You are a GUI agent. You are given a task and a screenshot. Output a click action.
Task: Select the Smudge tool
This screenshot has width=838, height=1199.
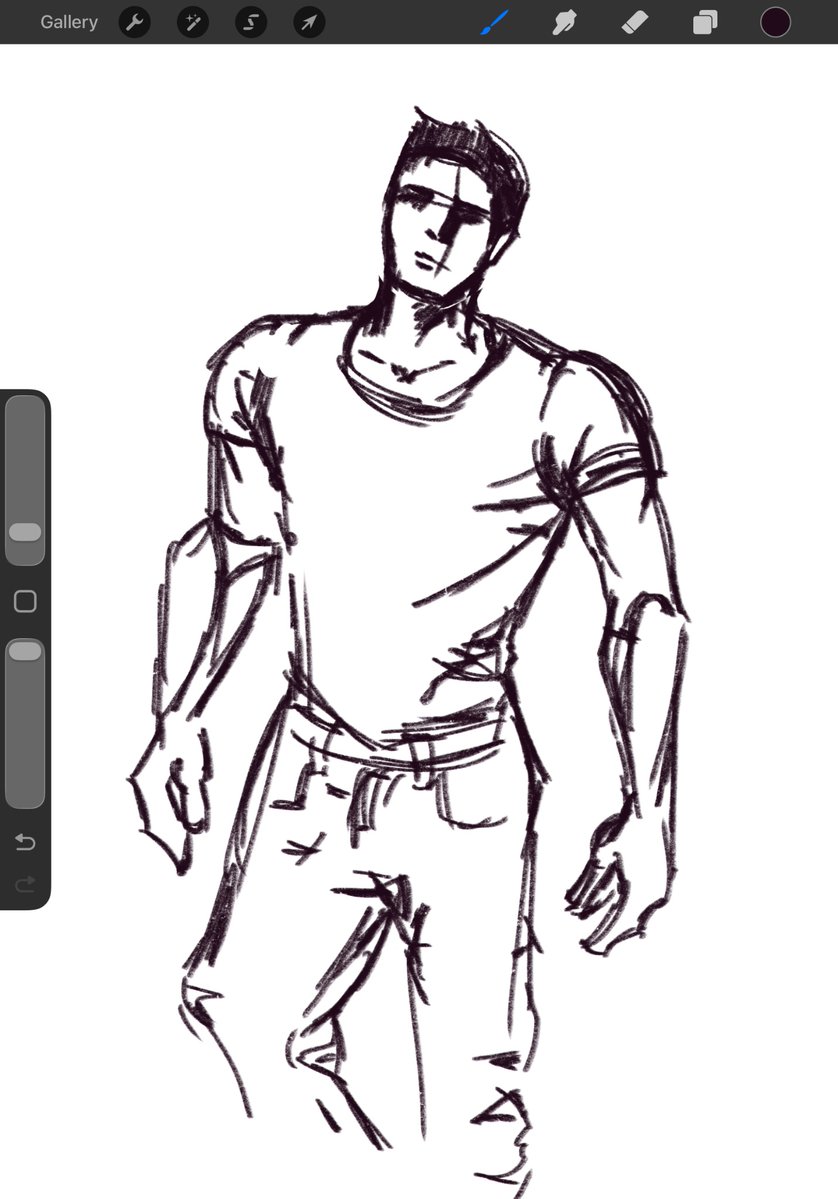tap(564, 22)
